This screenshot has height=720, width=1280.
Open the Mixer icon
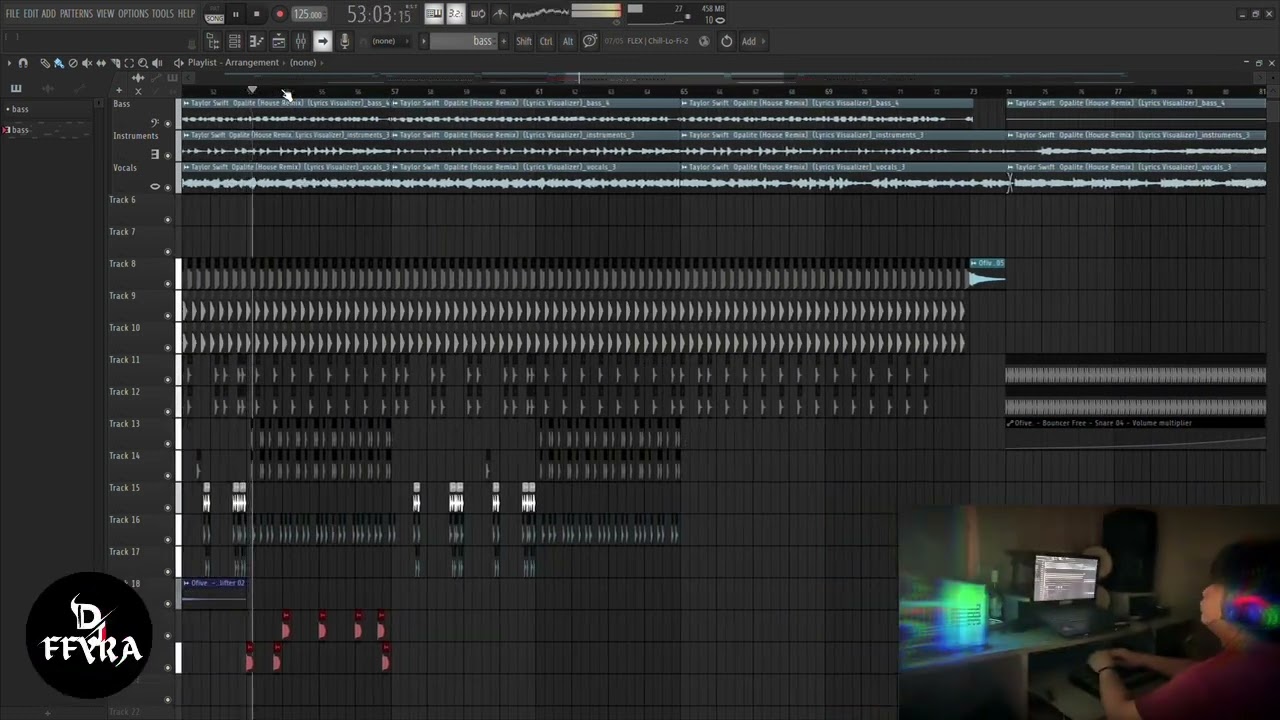coord(301,41)
